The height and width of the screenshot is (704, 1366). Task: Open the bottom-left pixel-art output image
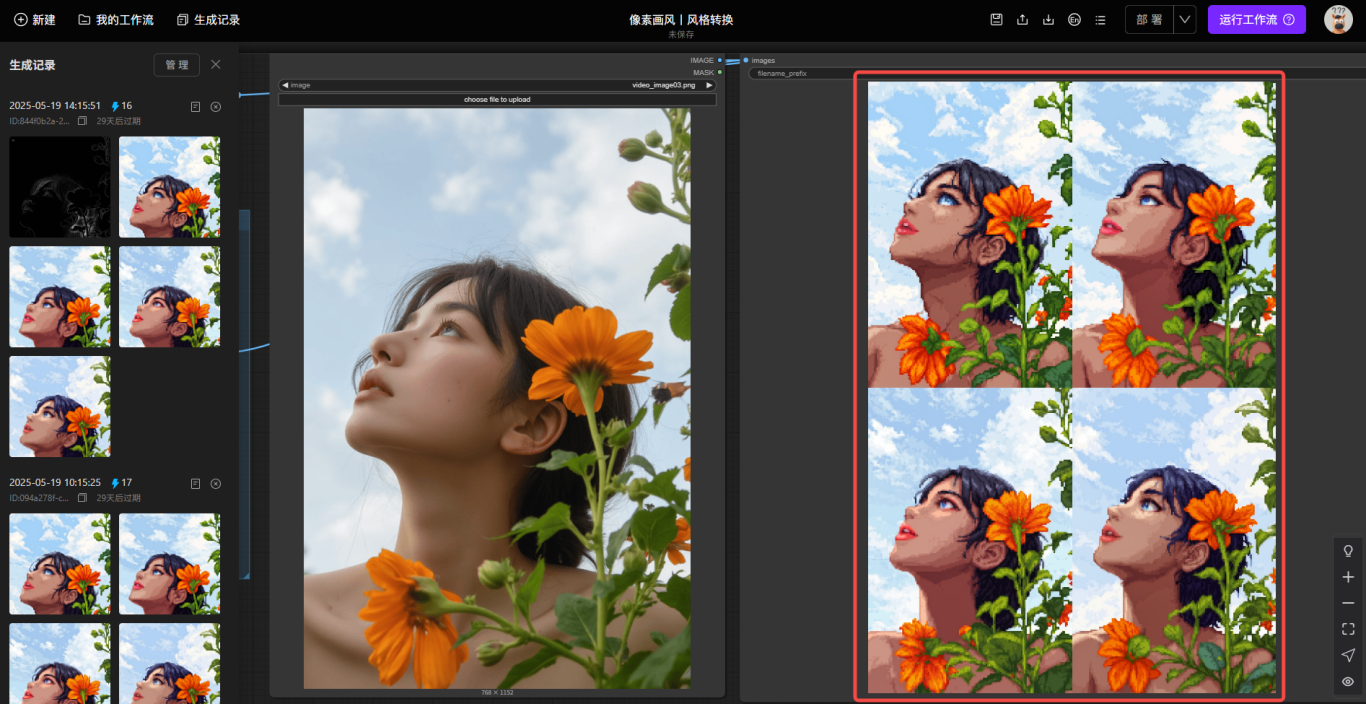969,541
